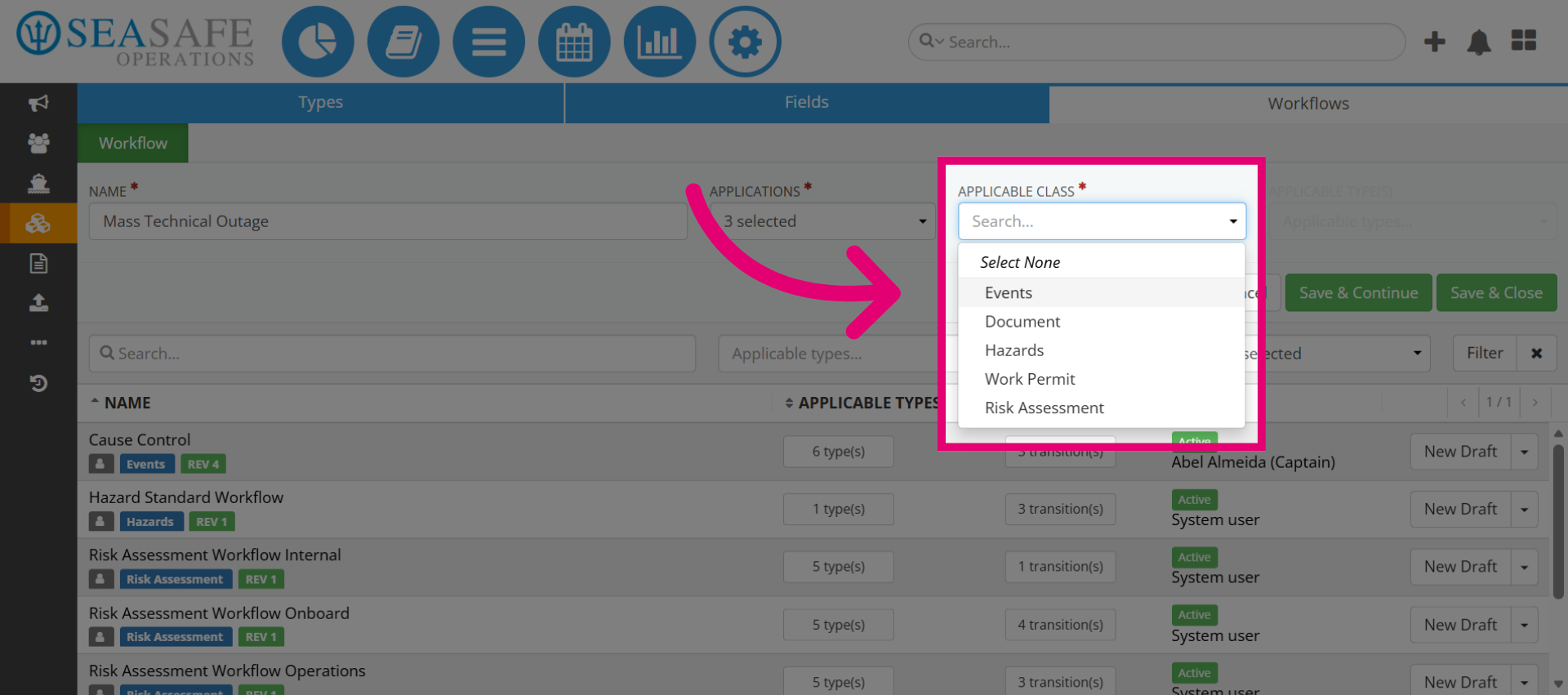Click the magnifier icon in the top search bar
1568x695 pixels.
pos(927,41)
